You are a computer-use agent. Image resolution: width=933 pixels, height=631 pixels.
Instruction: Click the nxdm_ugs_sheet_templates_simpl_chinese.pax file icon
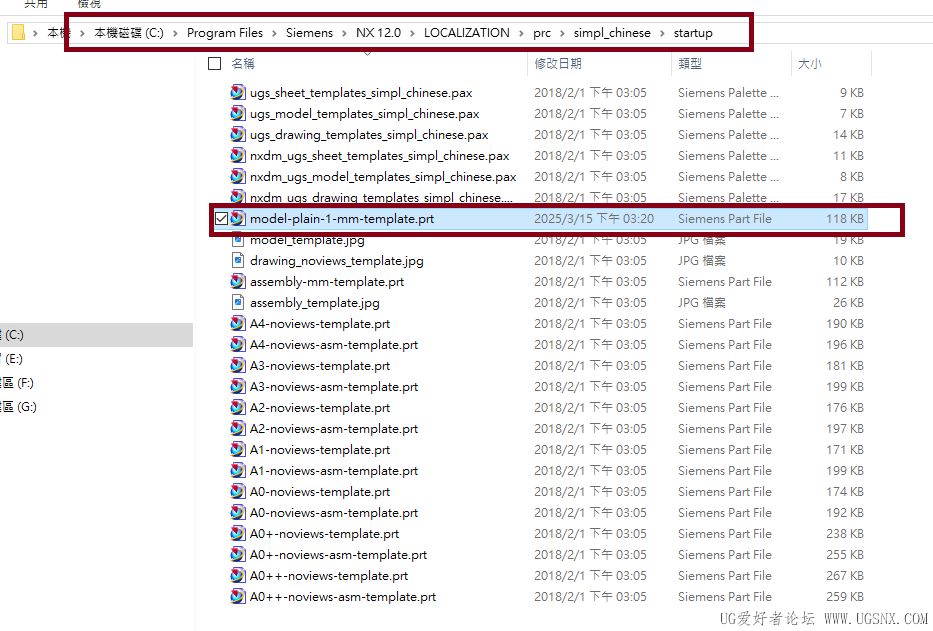coord(237,155)
